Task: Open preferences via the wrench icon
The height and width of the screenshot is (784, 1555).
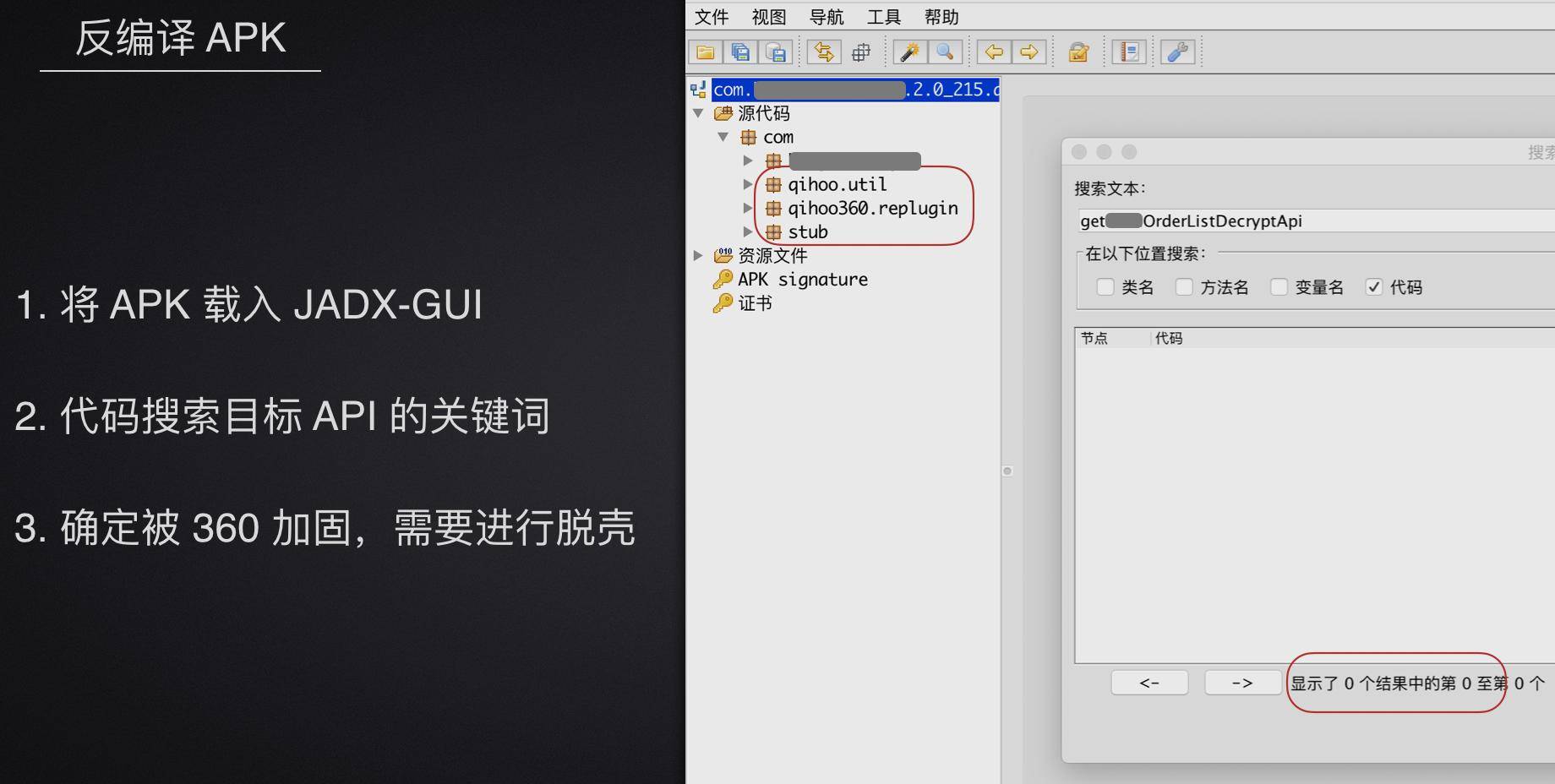Action: click(1178, 52)
